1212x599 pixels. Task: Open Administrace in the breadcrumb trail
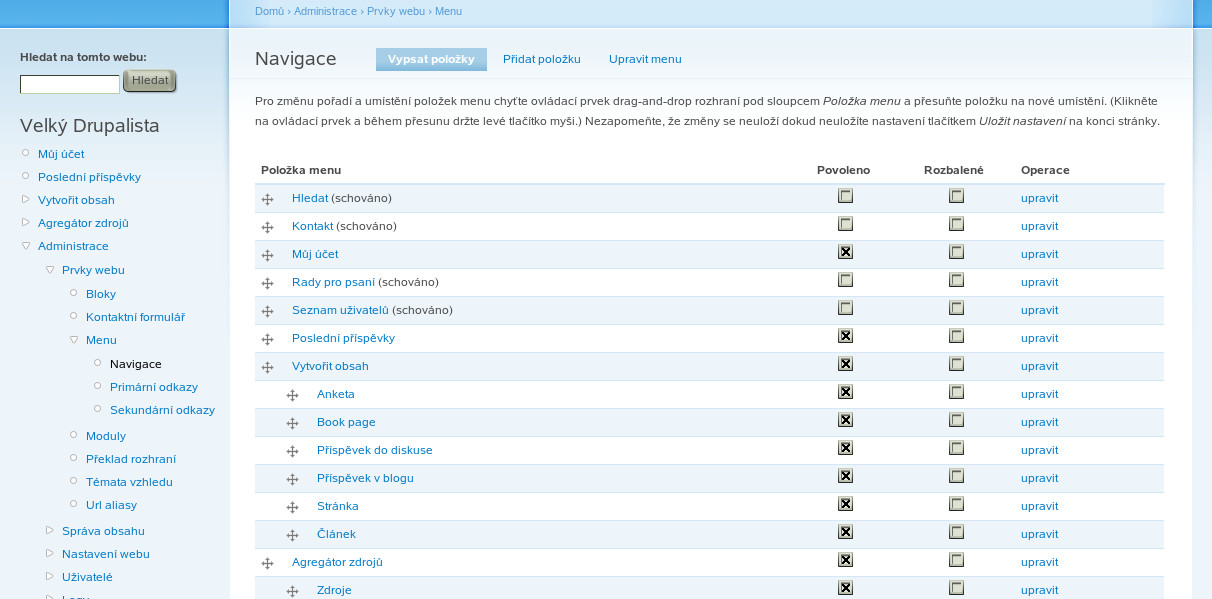click(325, 11)
